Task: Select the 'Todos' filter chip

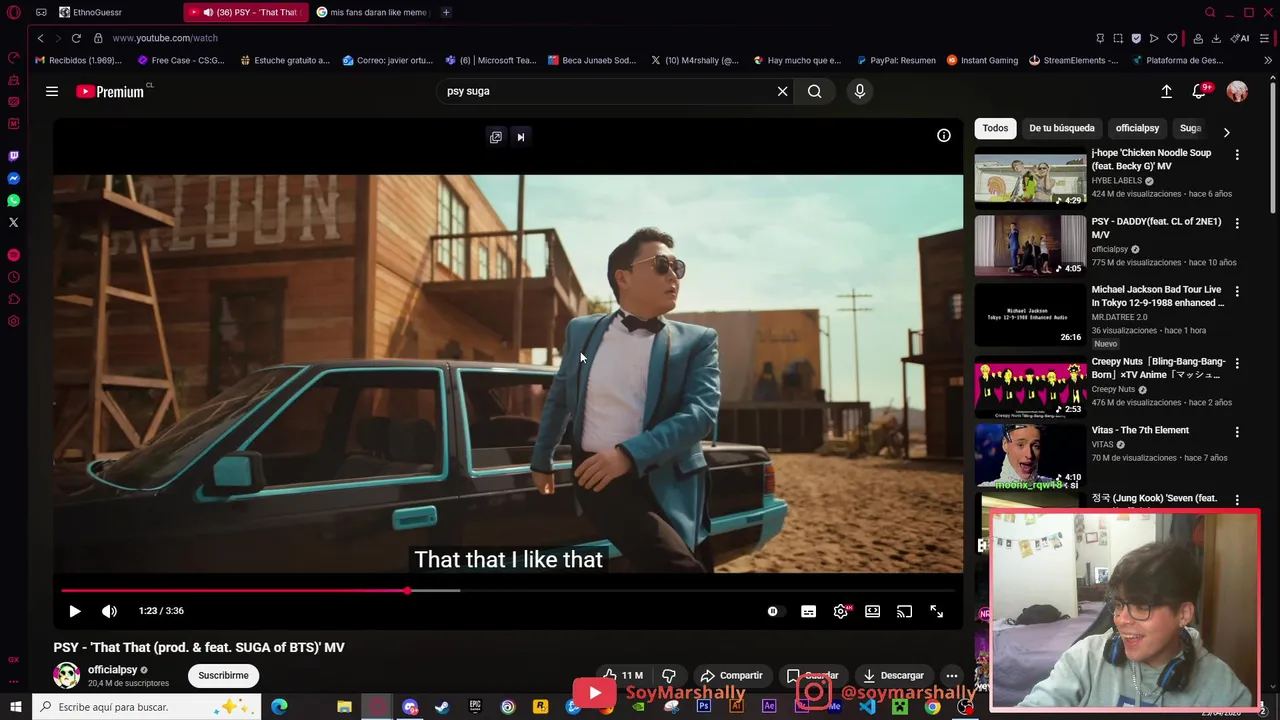Action: 995,128
